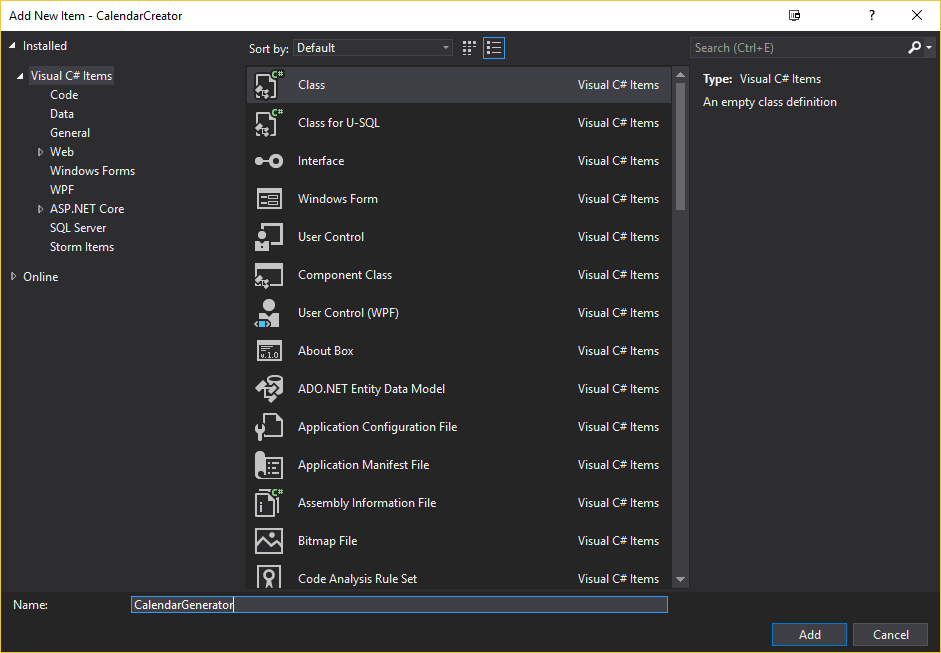The image size is (941, 653).
Task: Select the ADO.NET Entity Data Model icon
Action: pyautogui.click(x=268, y=389)
